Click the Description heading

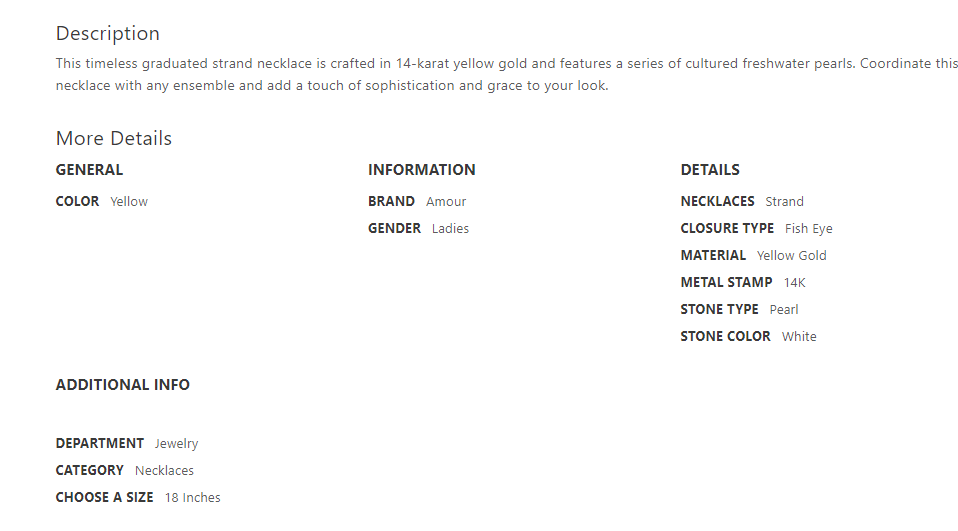(107, 34)
